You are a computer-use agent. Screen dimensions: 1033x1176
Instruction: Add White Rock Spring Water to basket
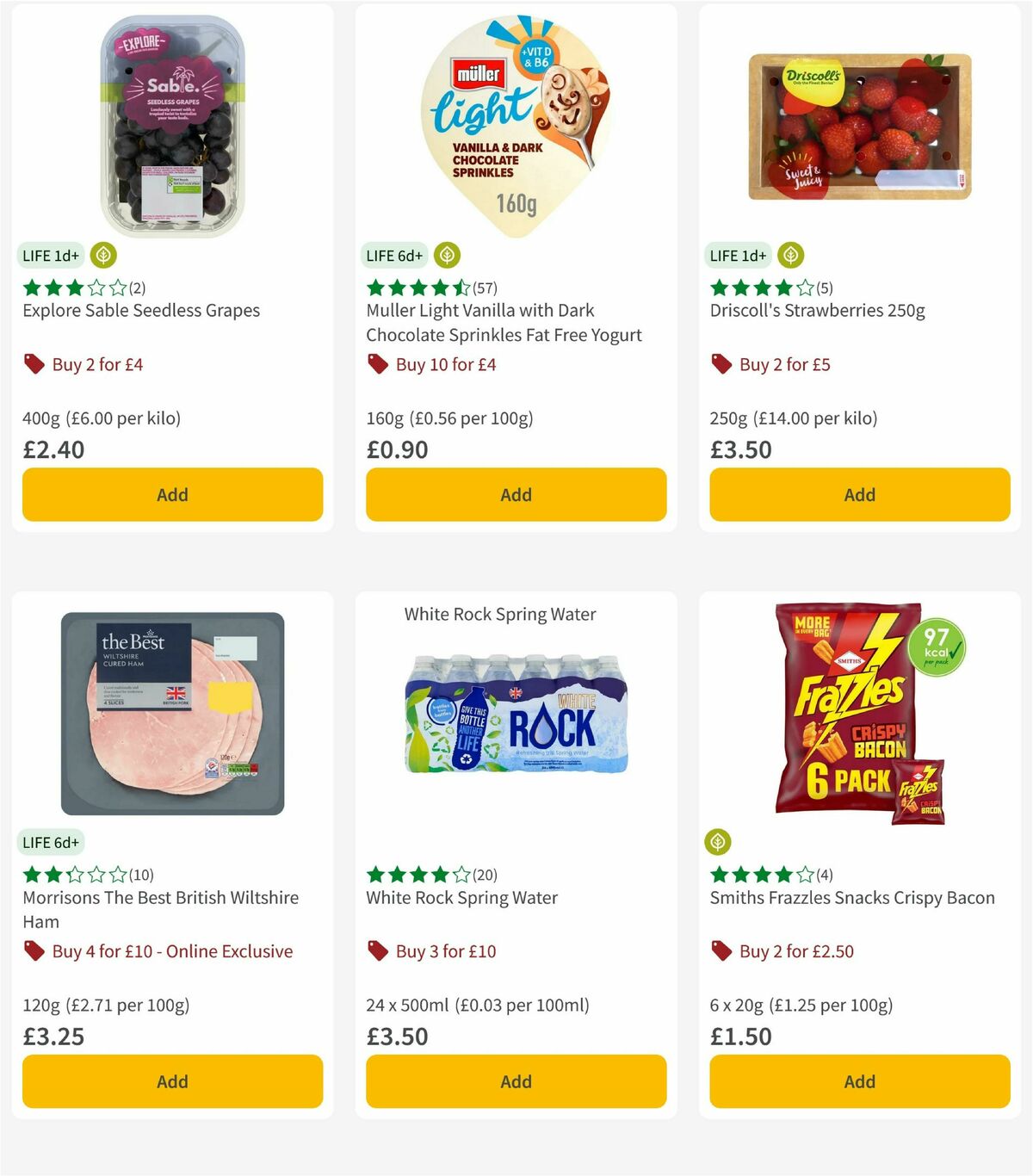(x=516, y=1081)
